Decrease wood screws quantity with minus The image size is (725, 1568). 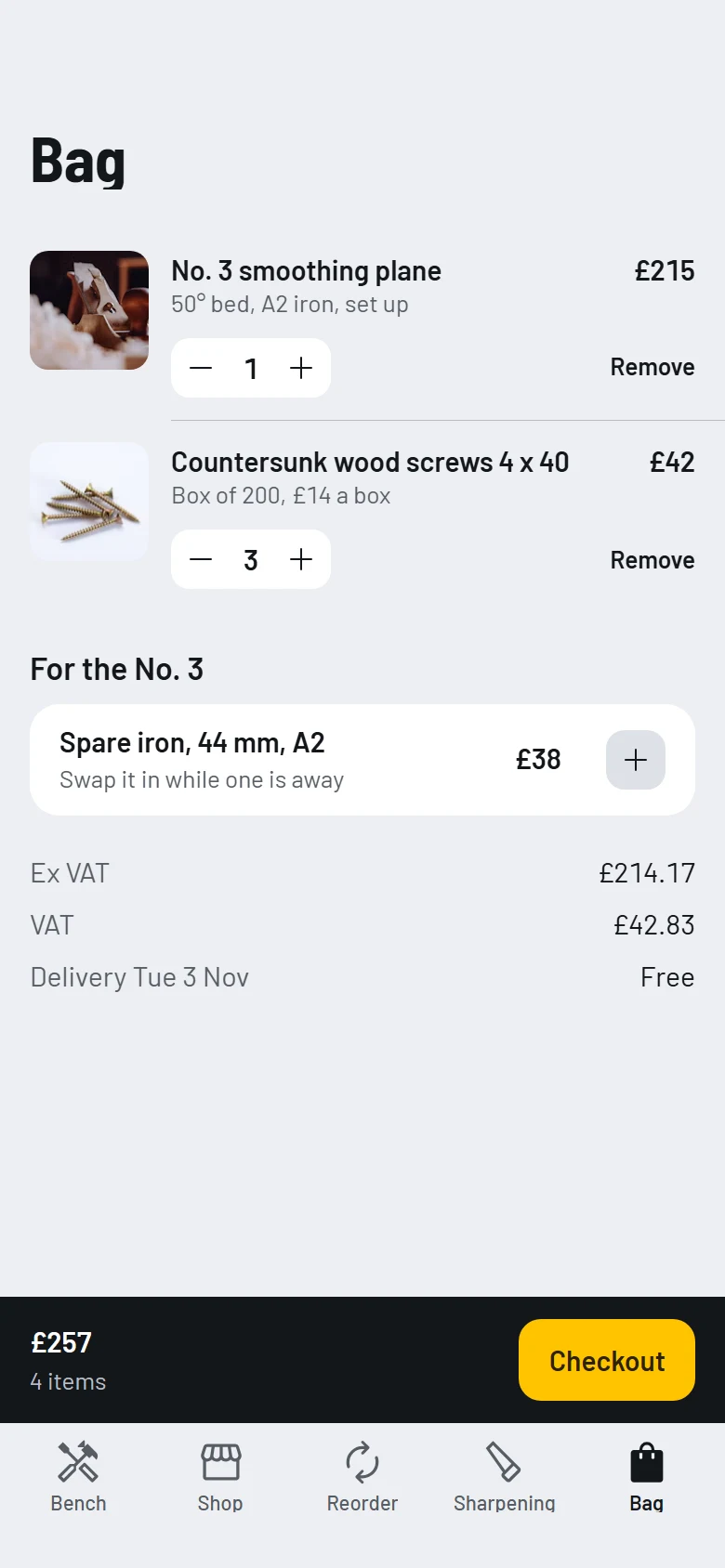click(201, 559)
